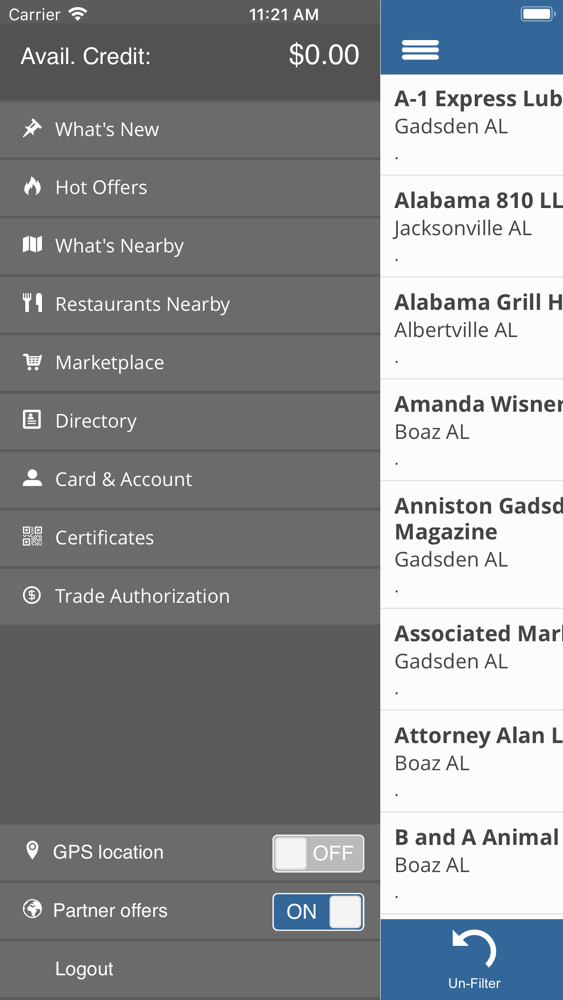The width and height of the screenshot is (563, 1000).
Task: Turn off the Partner offers switch
Action: [x=318, y=912]
